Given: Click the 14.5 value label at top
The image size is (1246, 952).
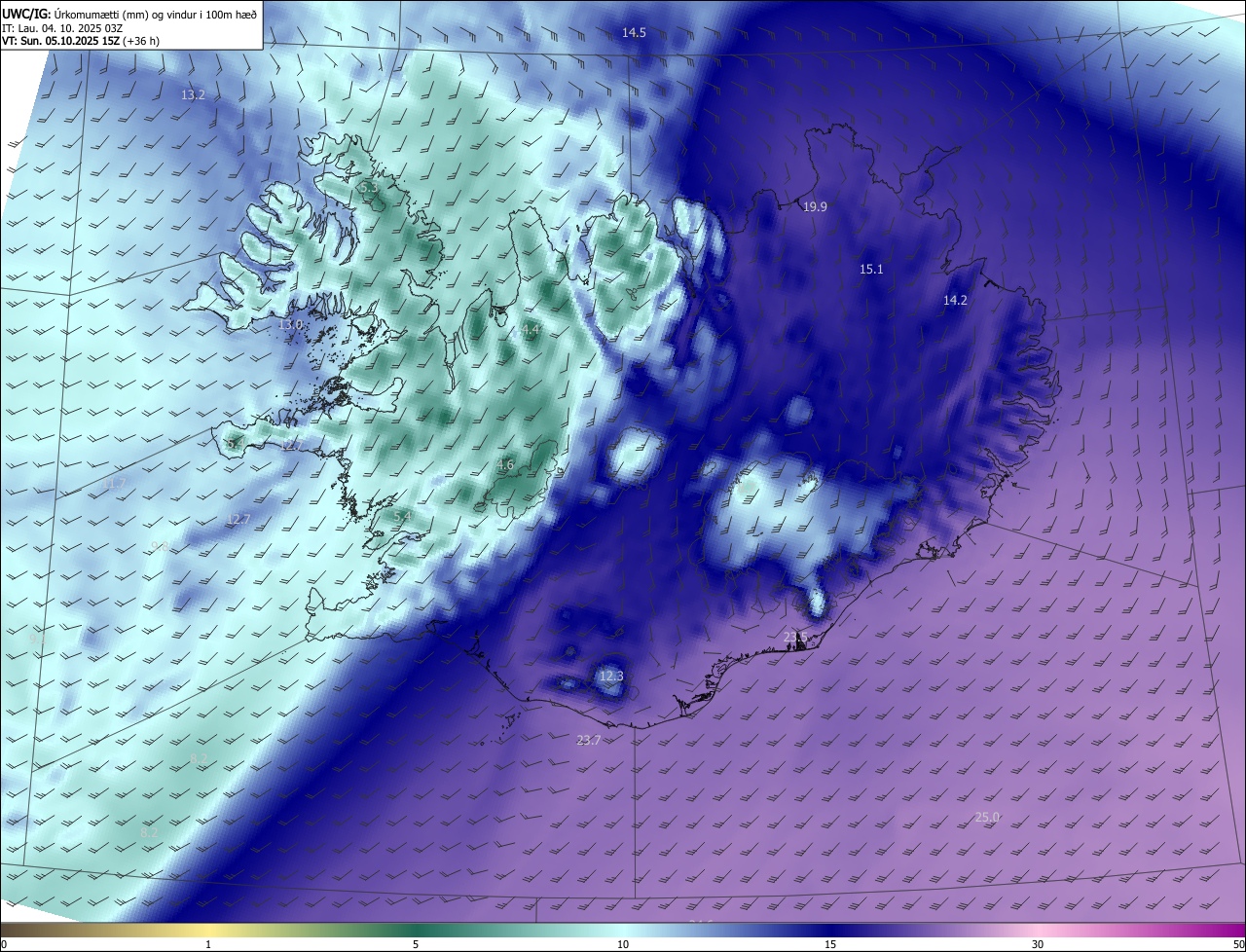Looking at the screenshot, I should pyautogui.click(x=634, y=33).
